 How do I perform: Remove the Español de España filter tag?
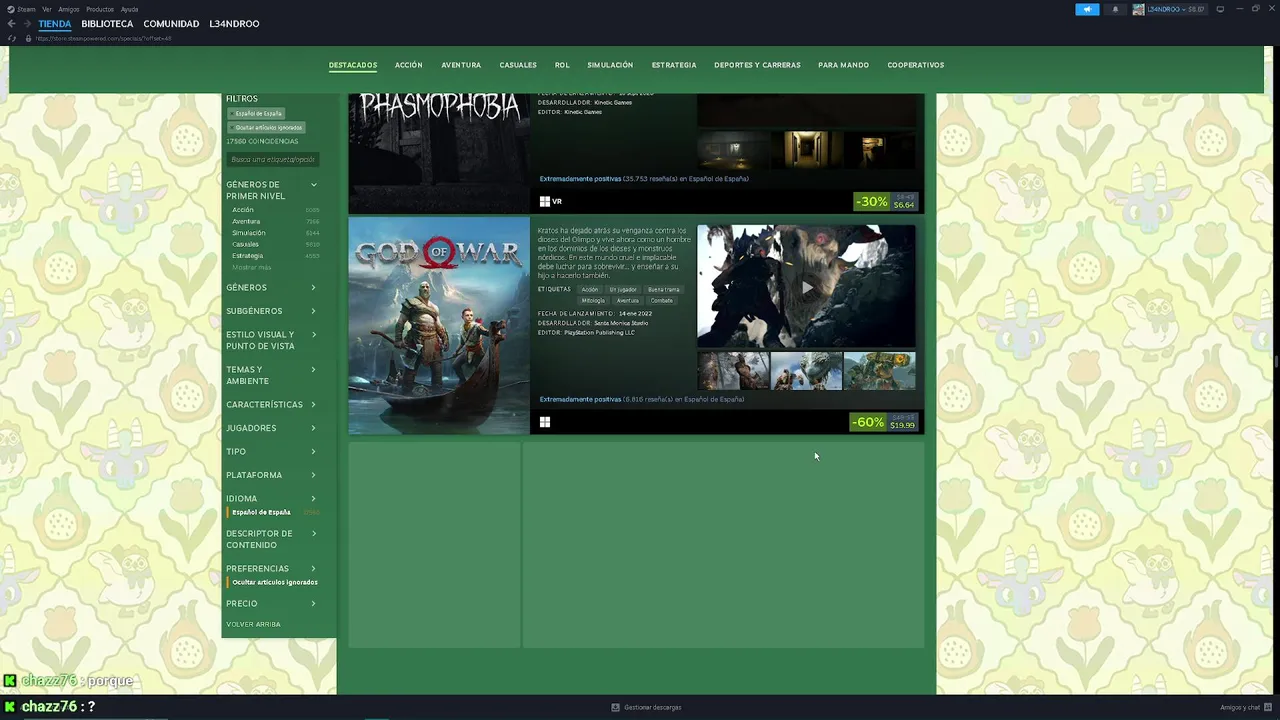(x=257, y=113)
